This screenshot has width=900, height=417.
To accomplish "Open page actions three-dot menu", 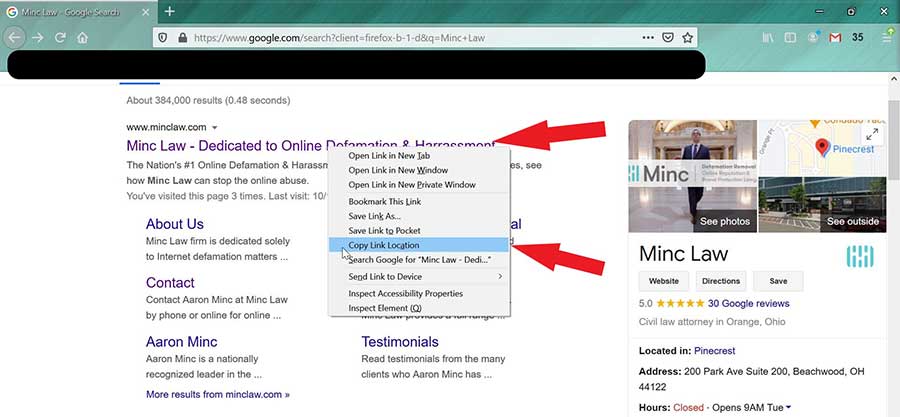I will 648,38.
